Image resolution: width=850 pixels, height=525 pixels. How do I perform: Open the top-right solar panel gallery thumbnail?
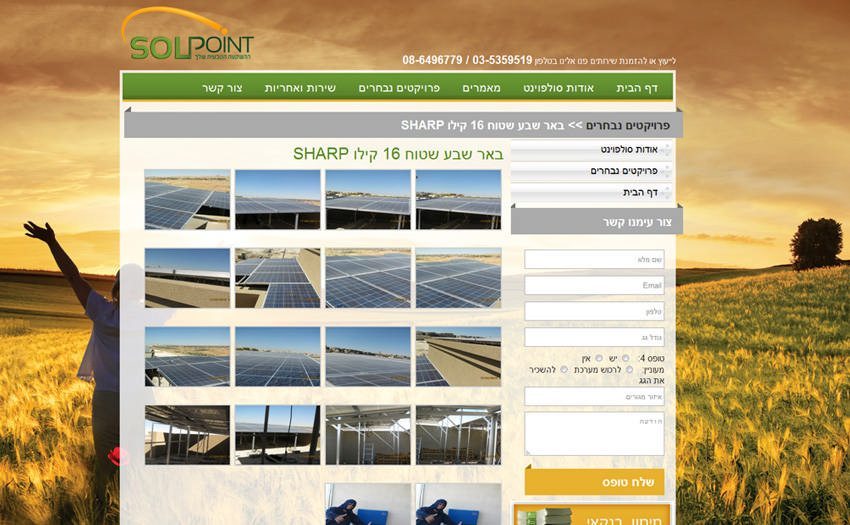point(458,199)
